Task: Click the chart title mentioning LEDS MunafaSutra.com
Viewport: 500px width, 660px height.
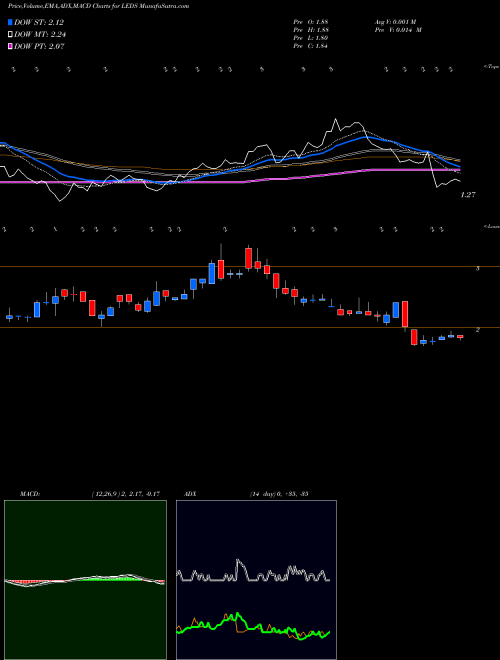Action: click(x=98, y=6)
